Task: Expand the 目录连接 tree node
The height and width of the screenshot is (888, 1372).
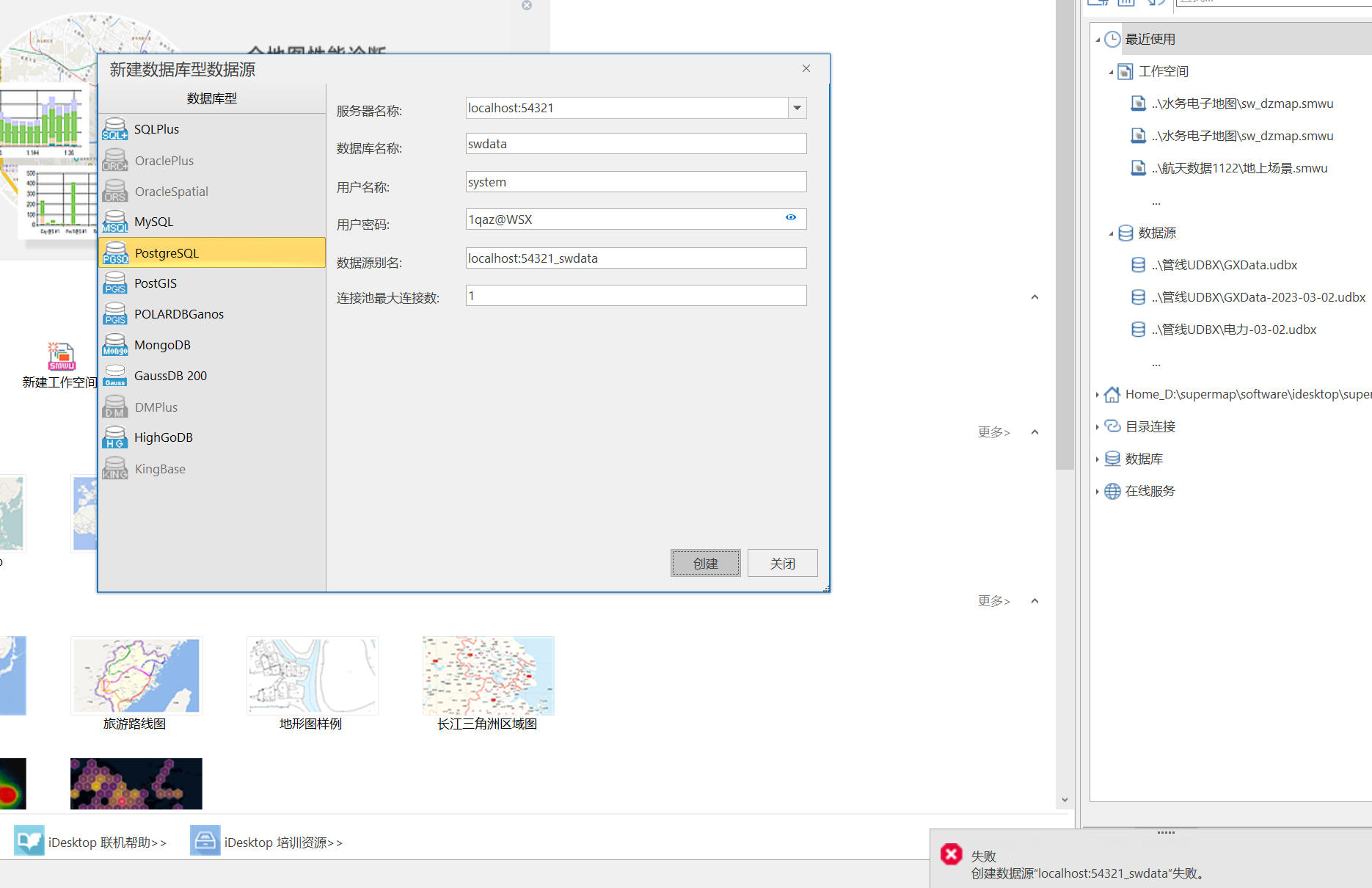Action: (x=1098, y=427)
